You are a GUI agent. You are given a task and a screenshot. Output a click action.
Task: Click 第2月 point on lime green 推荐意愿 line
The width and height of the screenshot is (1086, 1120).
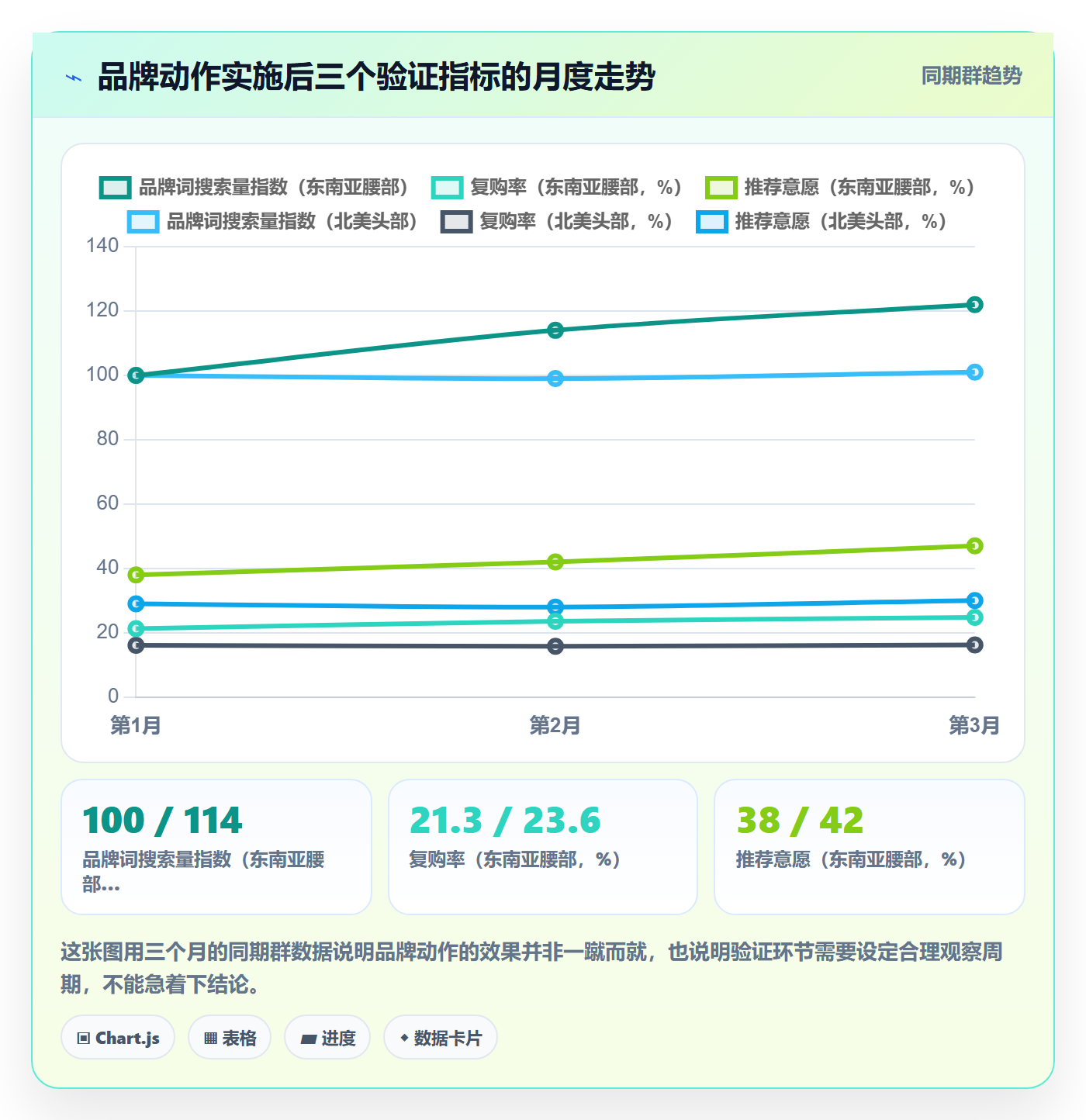point(555,562)
